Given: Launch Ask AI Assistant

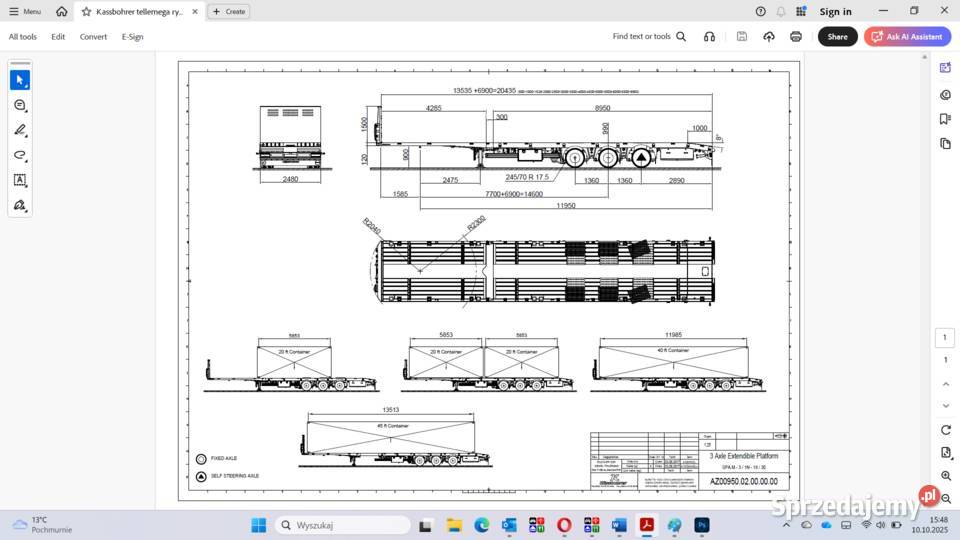Looking at the screenshot, I should point(907,37).
